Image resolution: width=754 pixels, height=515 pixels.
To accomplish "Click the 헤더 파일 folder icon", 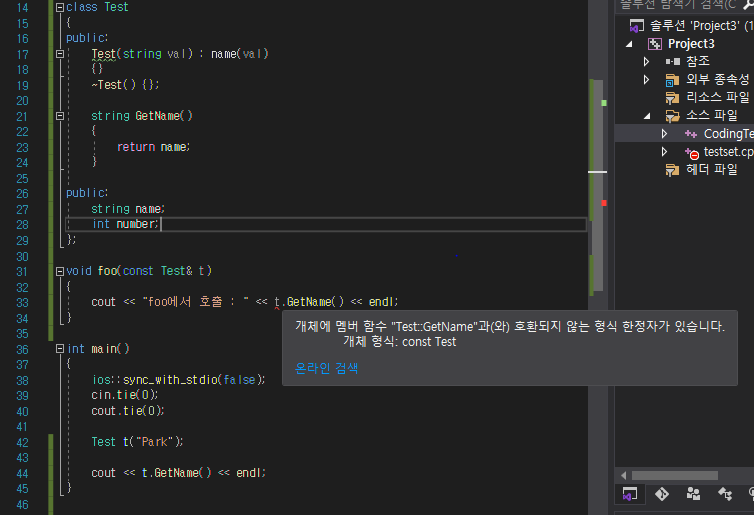I will pos(672,170).
